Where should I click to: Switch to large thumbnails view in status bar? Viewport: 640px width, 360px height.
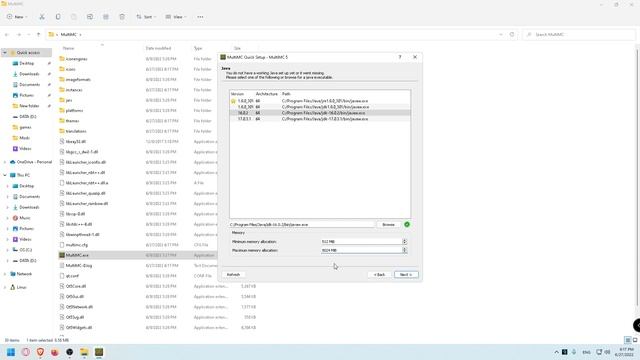click(x=635, y=340)
